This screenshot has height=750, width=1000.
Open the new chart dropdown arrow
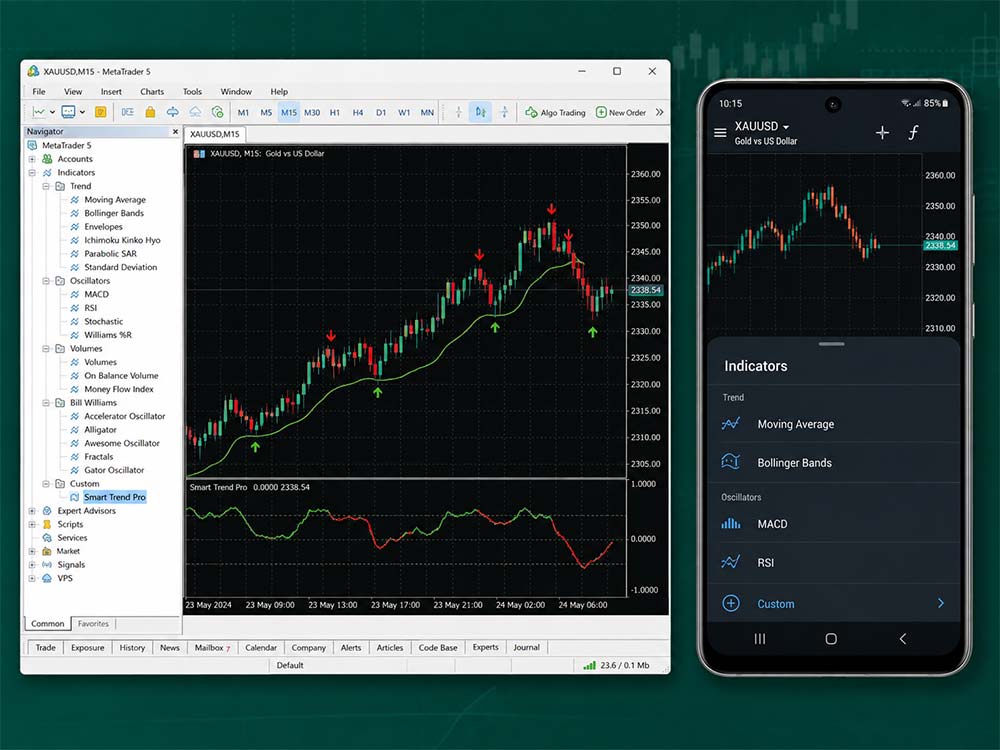pyautogui.click(x=52, y=112)
